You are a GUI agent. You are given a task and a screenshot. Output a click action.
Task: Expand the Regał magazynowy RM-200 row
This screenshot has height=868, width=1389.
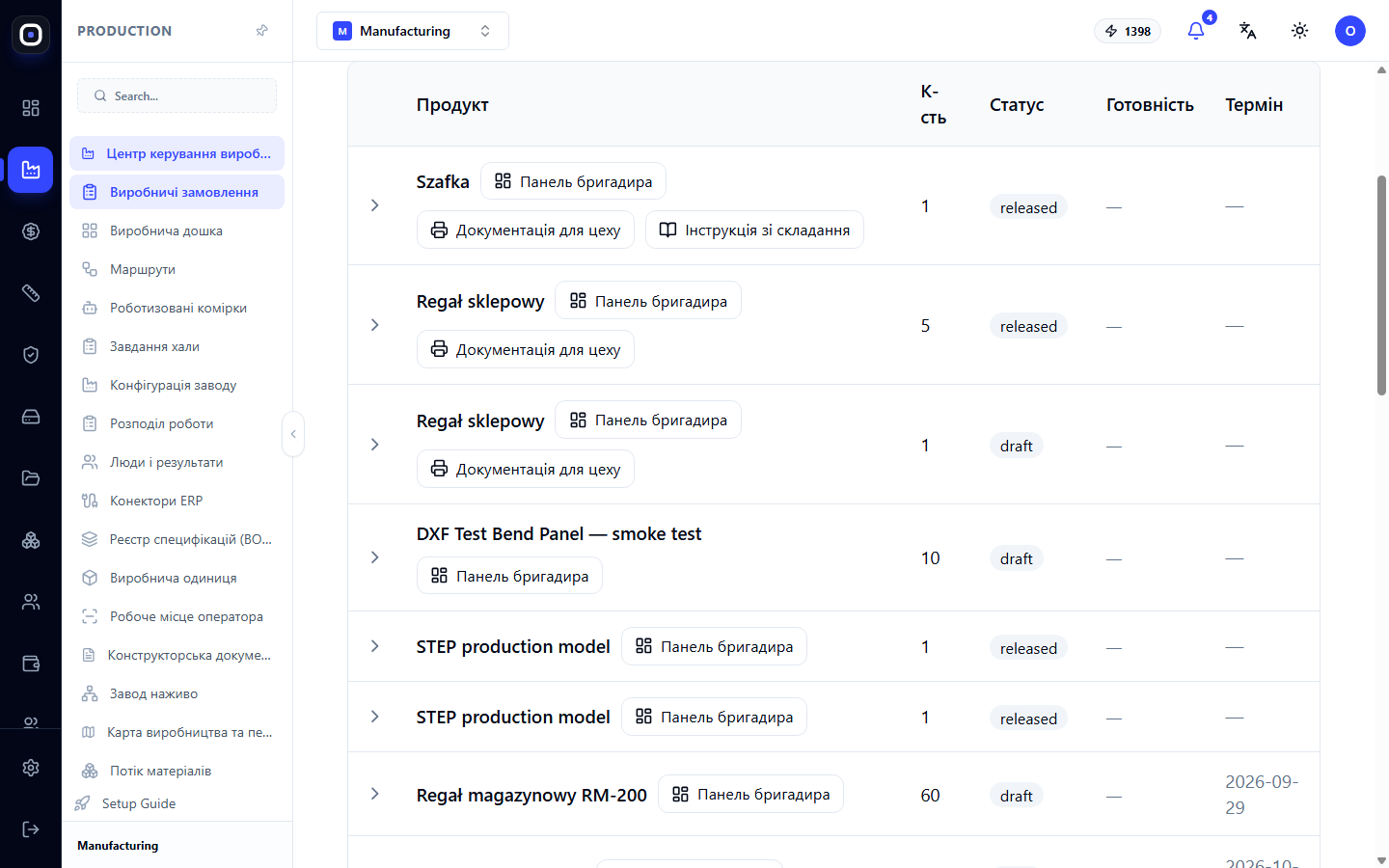375,794
